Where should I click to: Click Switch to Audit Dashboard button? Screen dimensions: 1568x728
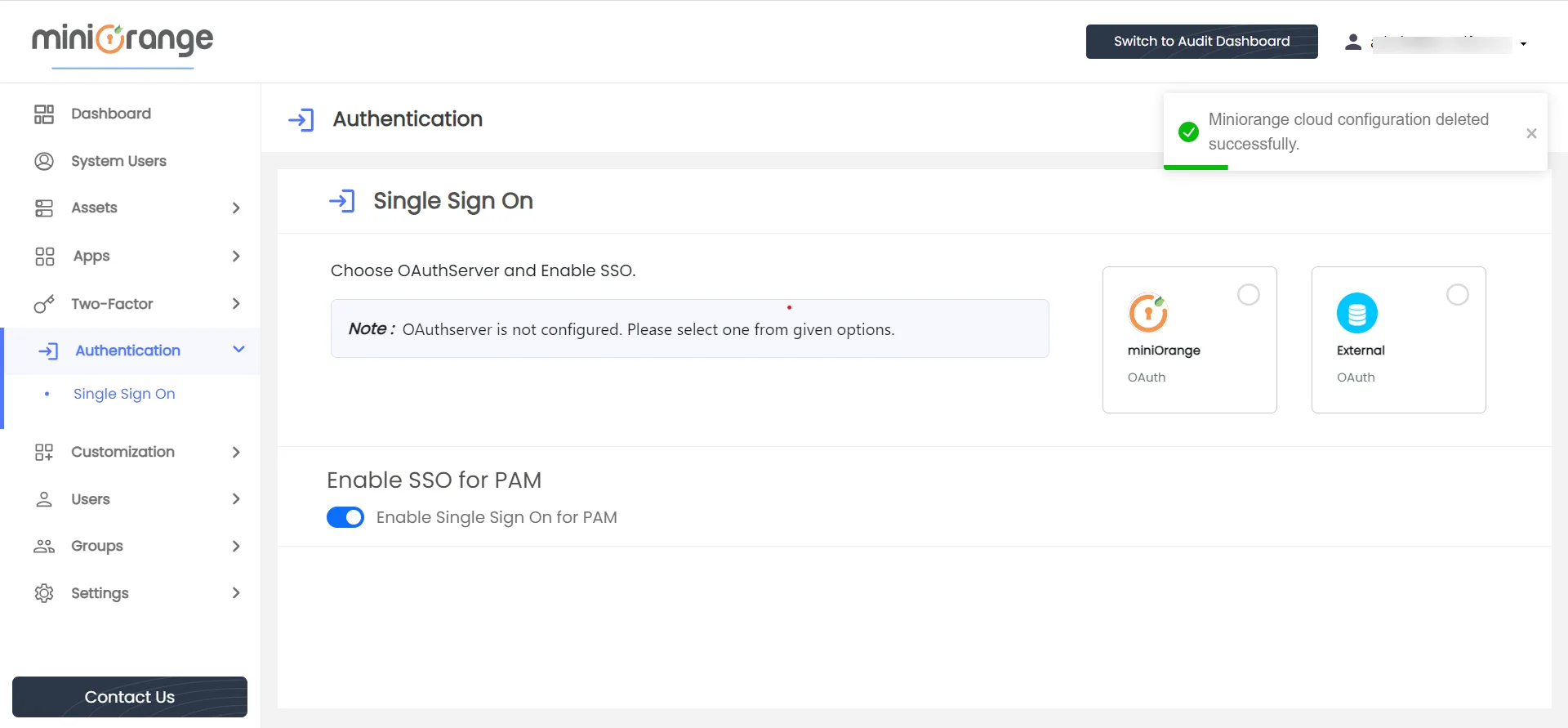coord(1201,42)
